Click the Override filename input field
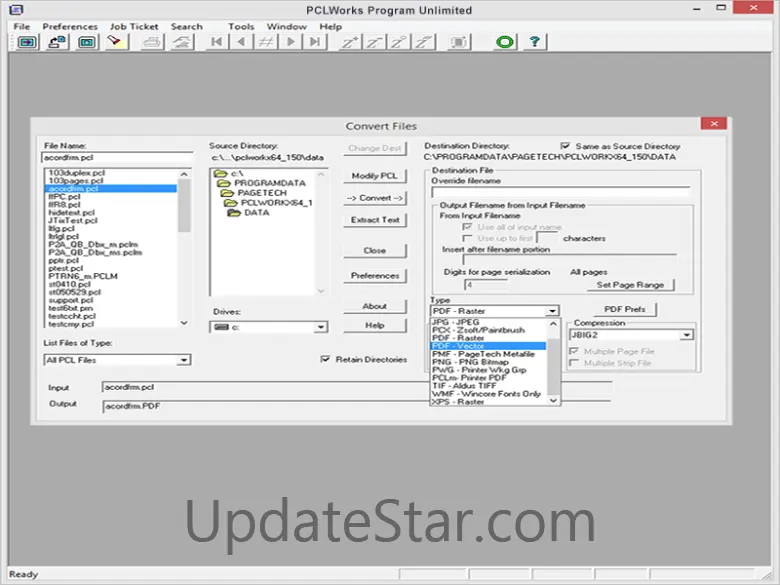Viewport: 780px width, 585px height. point(561,192)
